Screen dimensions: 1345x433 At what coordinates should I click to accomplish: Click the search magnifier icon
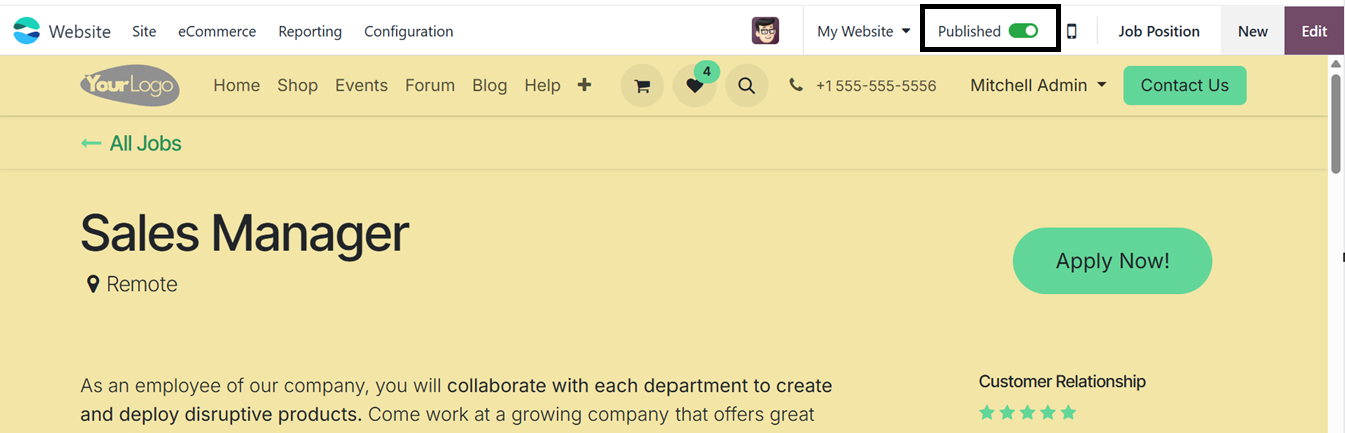(746, 86)
